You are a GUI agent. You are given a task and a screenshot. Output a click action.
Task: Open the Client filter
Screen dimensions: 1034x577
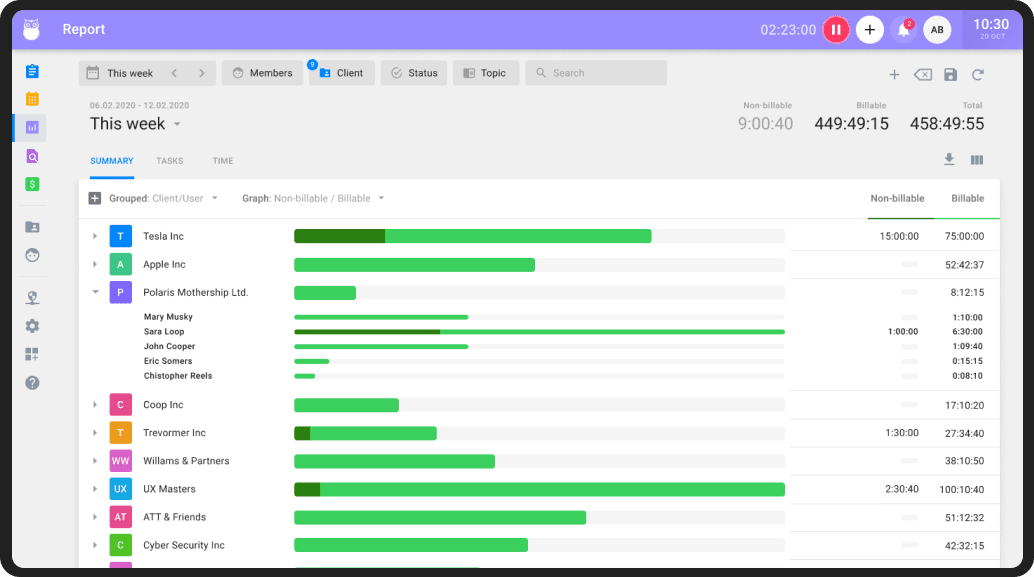click(342, 73)
